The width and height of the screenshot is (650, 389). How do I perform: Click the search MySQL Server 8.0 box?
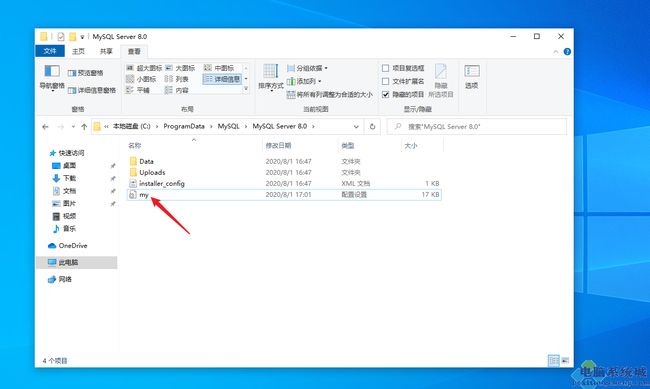477,126
